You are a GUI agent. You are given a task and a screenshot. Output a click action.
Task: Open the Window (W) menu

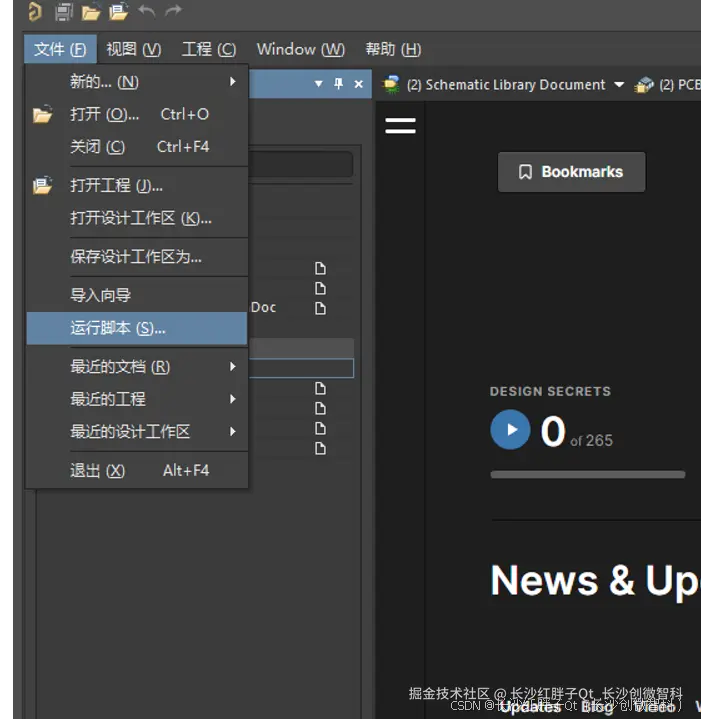[301, 49]
